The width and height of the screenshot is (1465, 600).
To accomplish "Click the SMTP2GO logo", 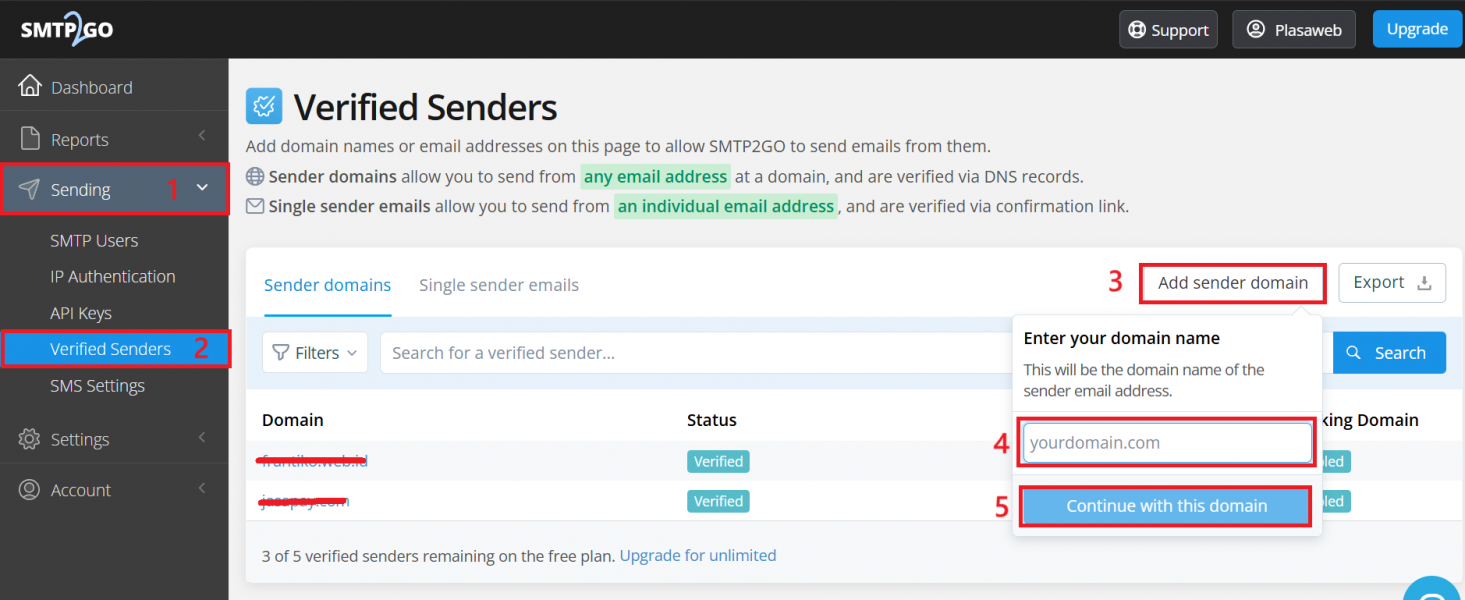I will tap(67, 29).
